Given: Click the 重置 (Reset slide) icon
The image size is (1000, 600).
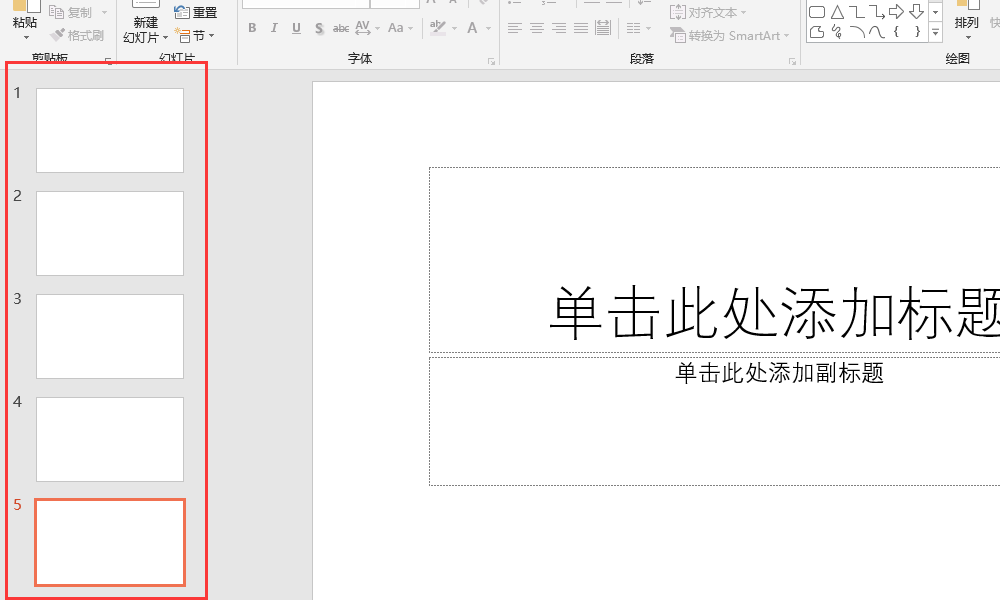Looking at the screenshot, I should tap(196, 10).
